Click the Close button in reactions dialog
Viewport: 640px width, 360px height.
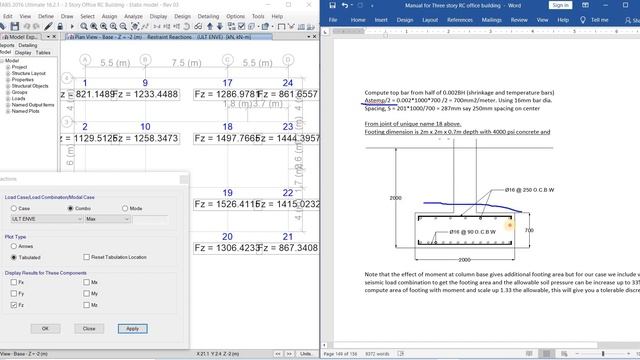click(x=89, y=329)
